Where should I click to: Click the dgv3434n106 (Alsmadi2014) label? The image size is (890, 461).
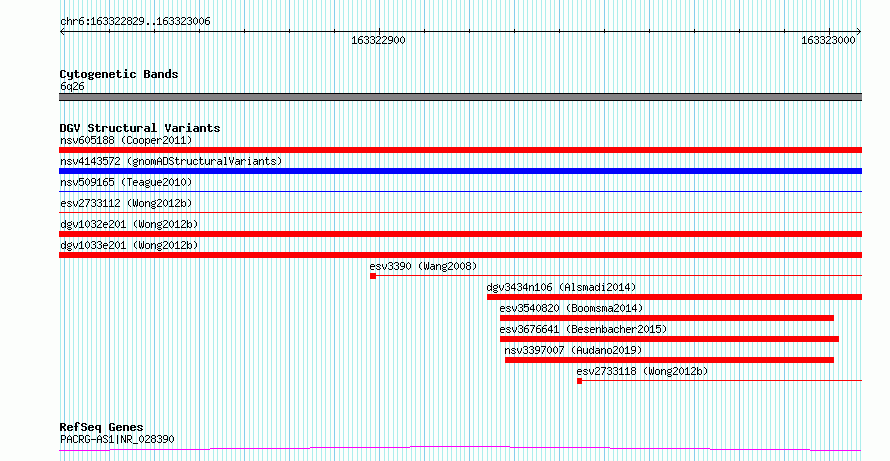pyautogui.click(x=561, y=287)
